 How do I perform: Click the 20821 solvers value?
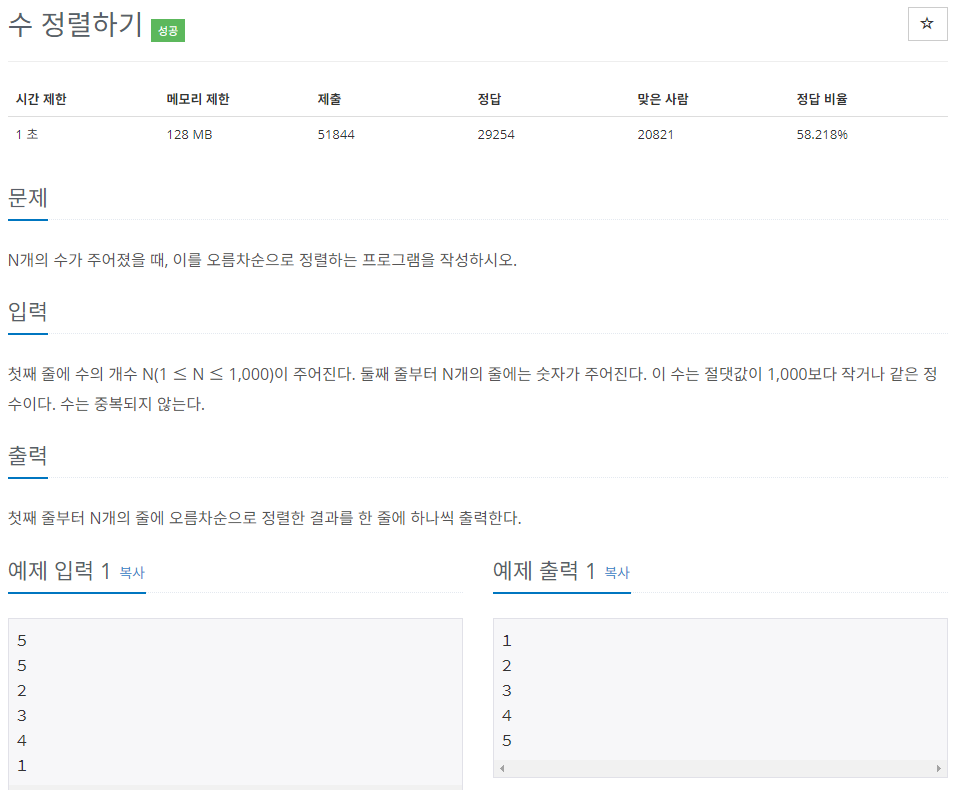coord(655,134)
